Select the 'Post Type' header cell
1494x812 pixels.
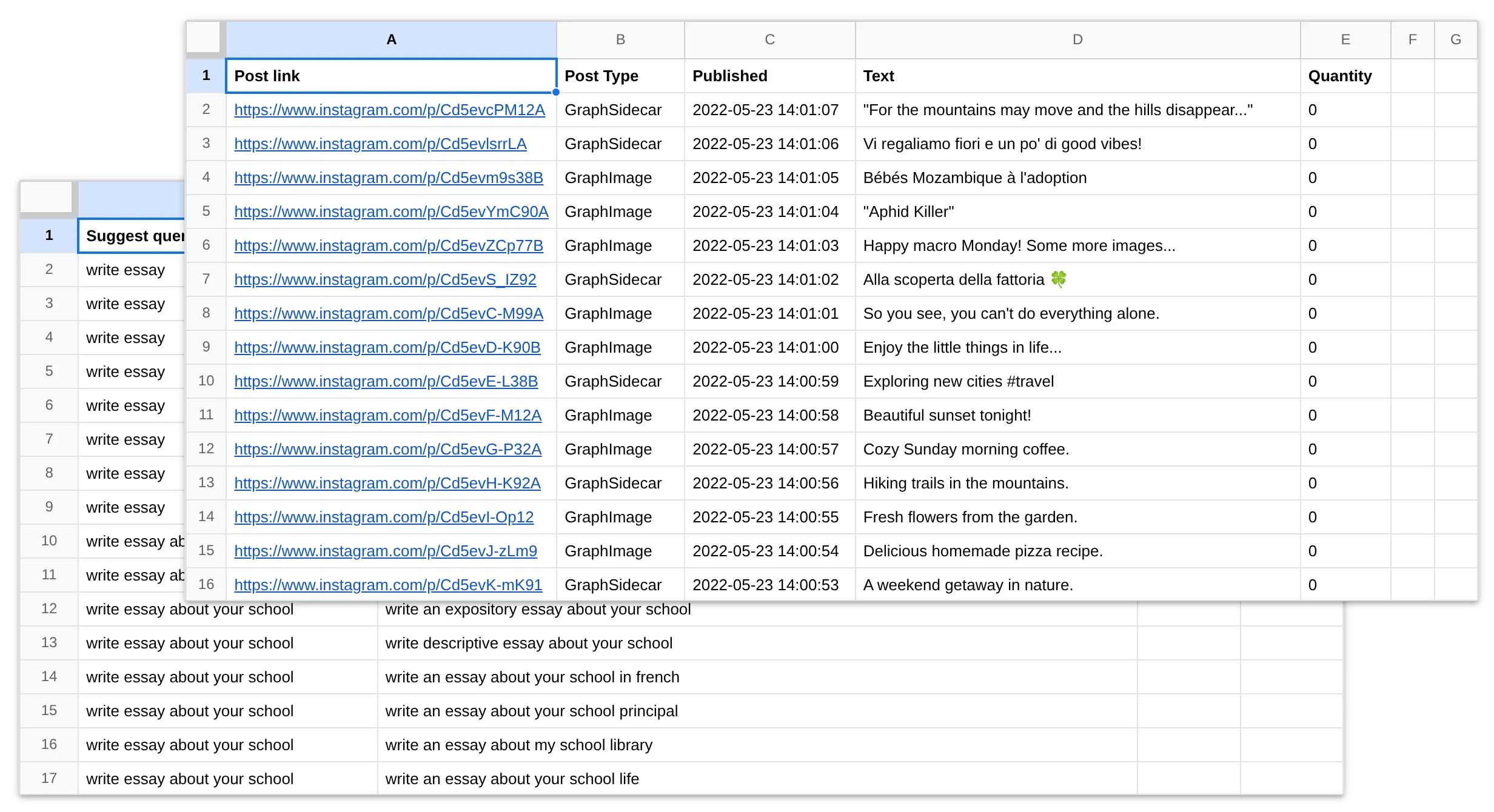pos(620,76)
